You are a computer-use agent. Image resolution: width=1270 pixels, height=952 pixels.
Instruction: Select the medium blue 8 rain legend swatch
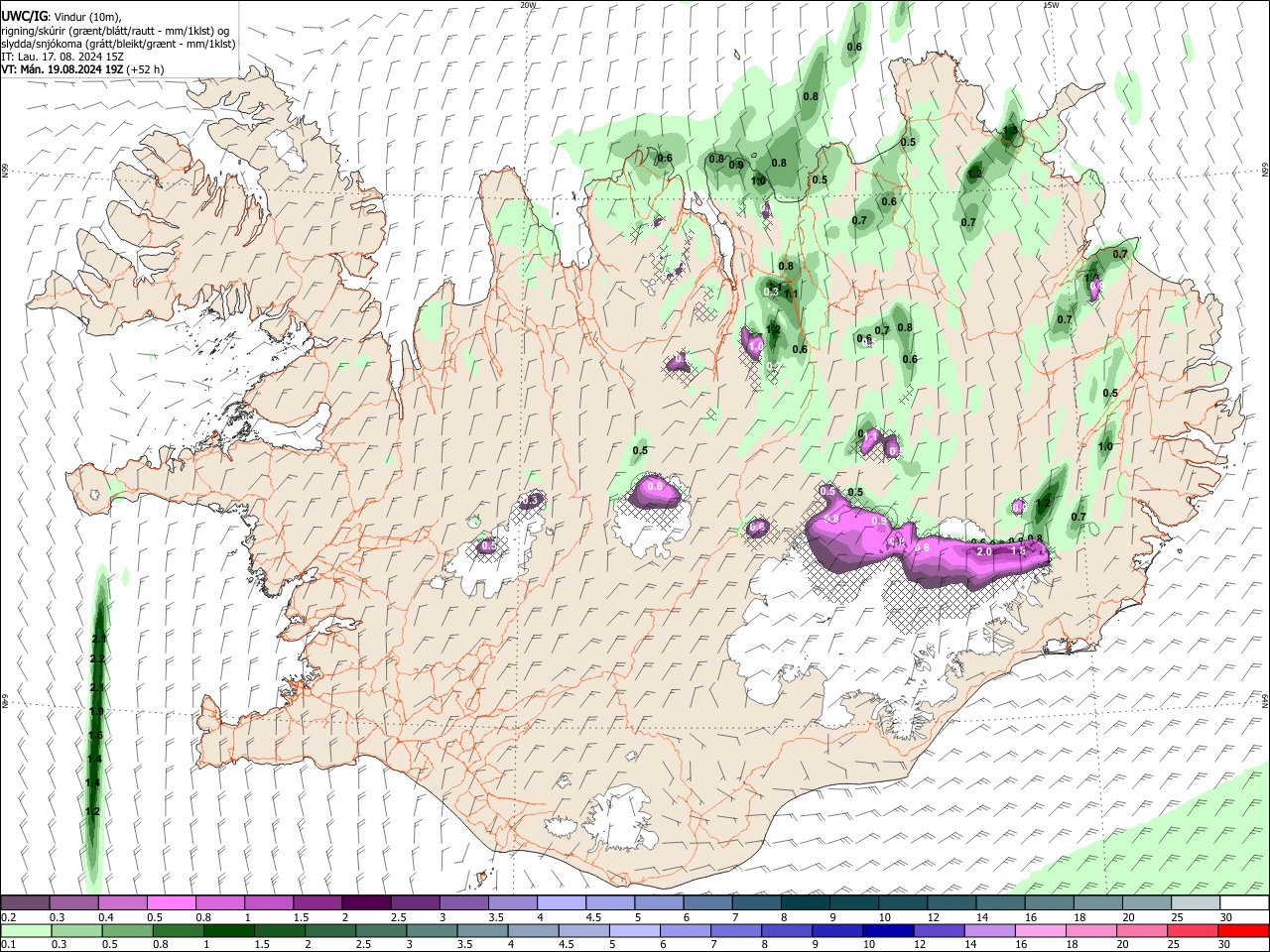[787, 930]
